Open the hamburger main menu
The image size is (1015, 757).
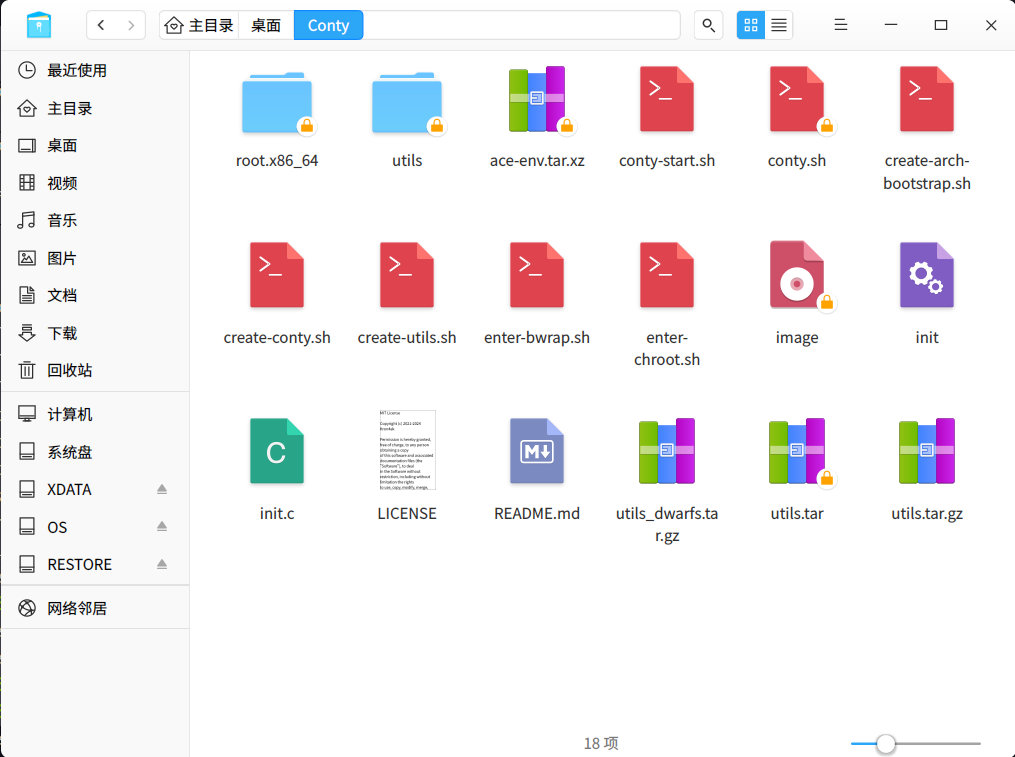(x=841, y=25)
